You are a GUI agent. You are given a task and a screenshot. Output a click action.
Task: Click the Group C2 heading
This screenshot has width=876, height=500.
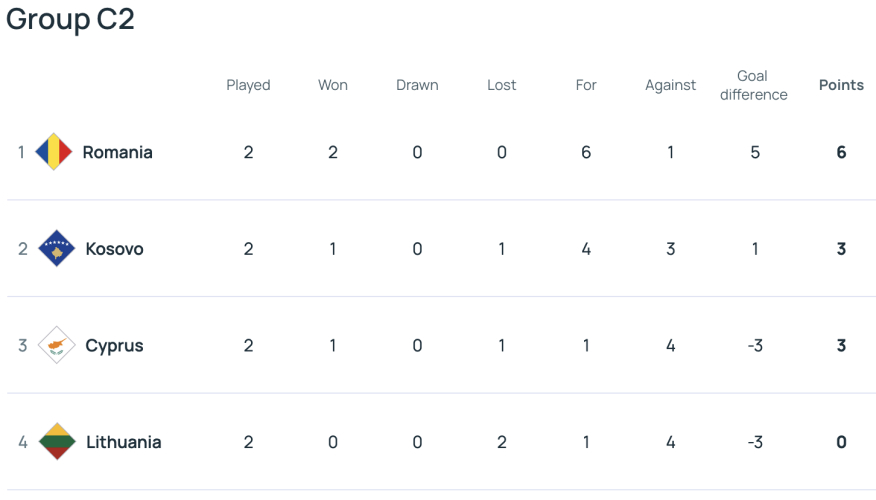[x=70, y=20]
